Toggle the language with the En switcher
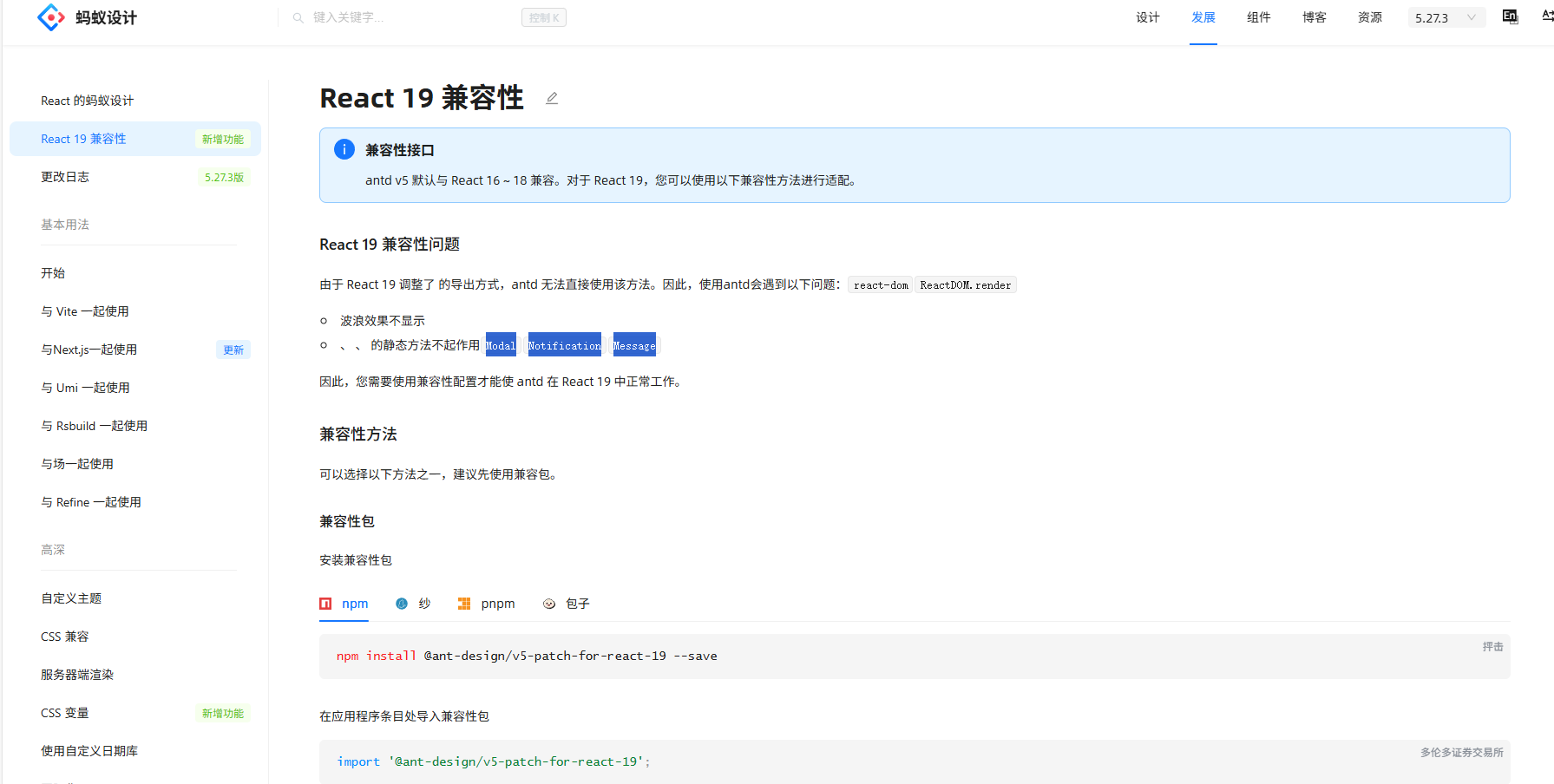The height and width of the screenshot is (784, 1554). [1510, 16]
